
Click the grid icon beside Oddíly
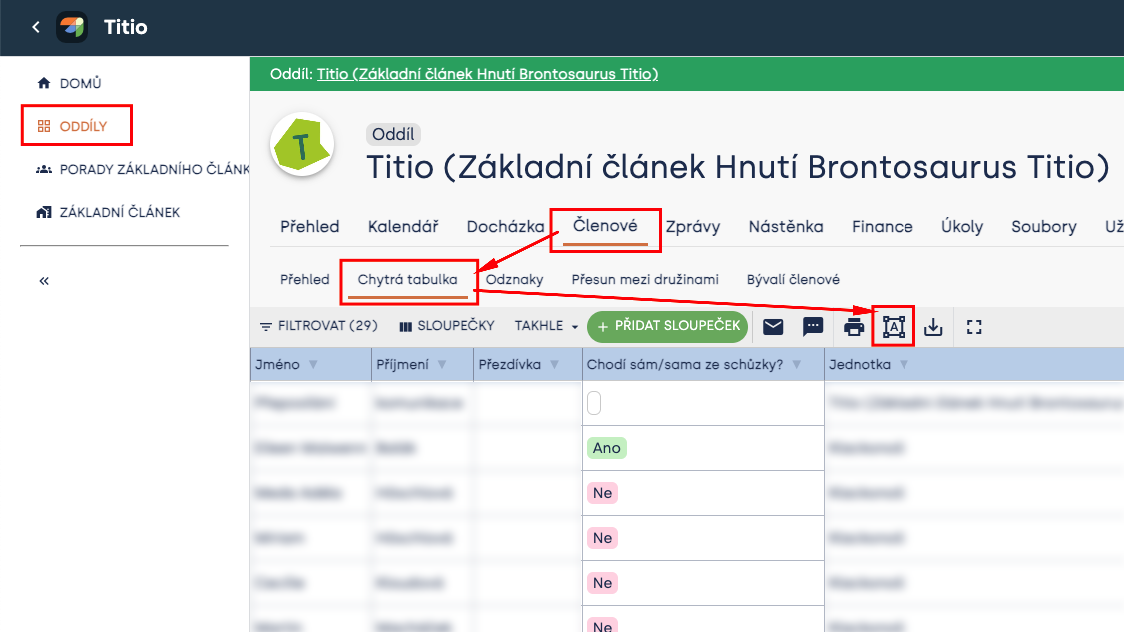pos(44,126)
